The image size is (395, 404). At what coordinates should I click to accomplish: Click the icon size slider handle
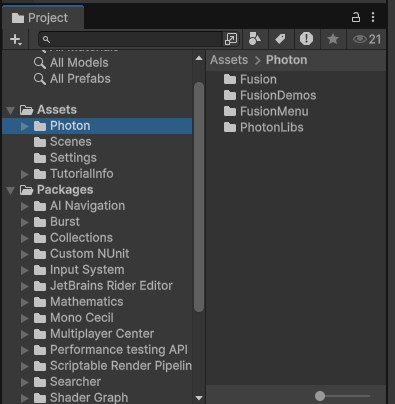coord(320,396)
